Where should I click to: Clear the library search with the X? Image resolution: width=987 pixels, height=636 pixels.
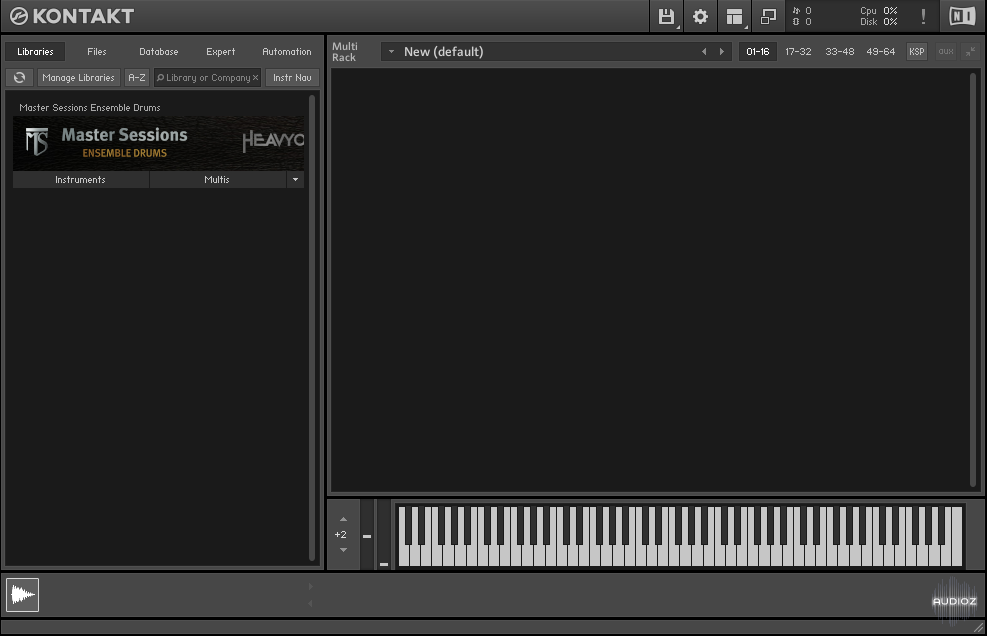[255, 77]
